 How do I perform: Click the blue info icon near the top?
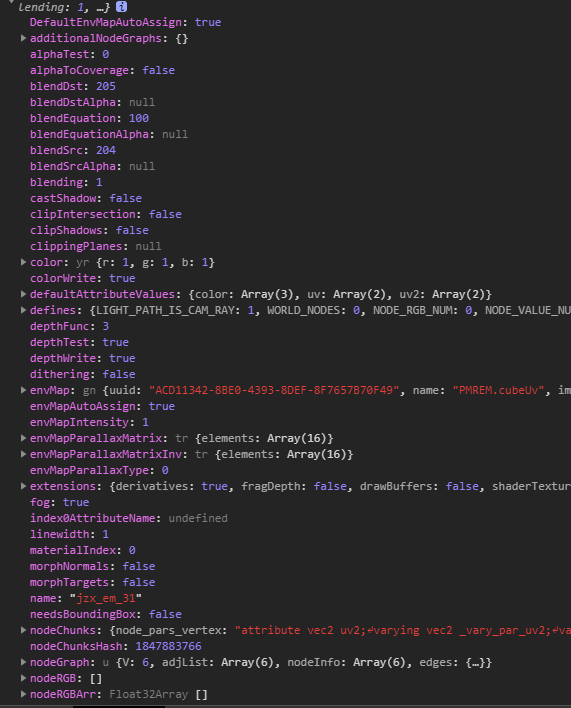121,7
